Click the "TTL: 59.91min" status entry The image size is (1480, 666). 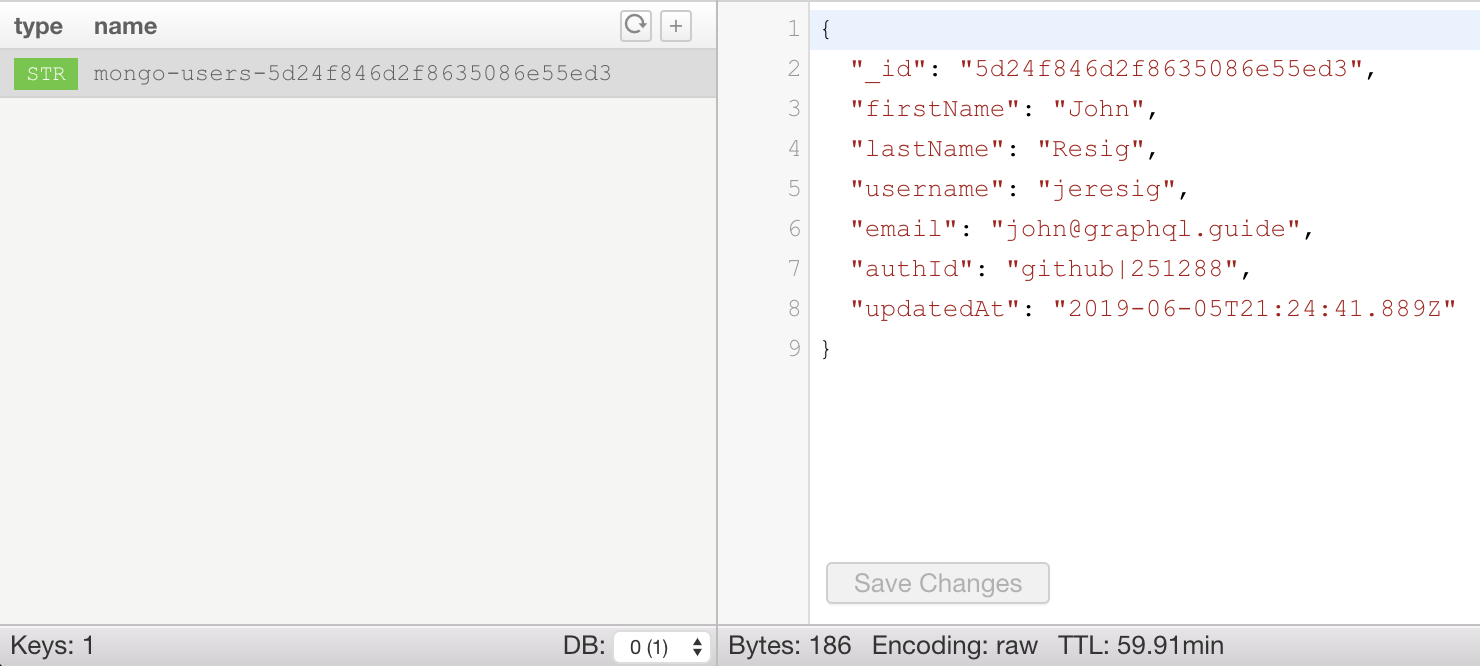[x=1141, y=646]
